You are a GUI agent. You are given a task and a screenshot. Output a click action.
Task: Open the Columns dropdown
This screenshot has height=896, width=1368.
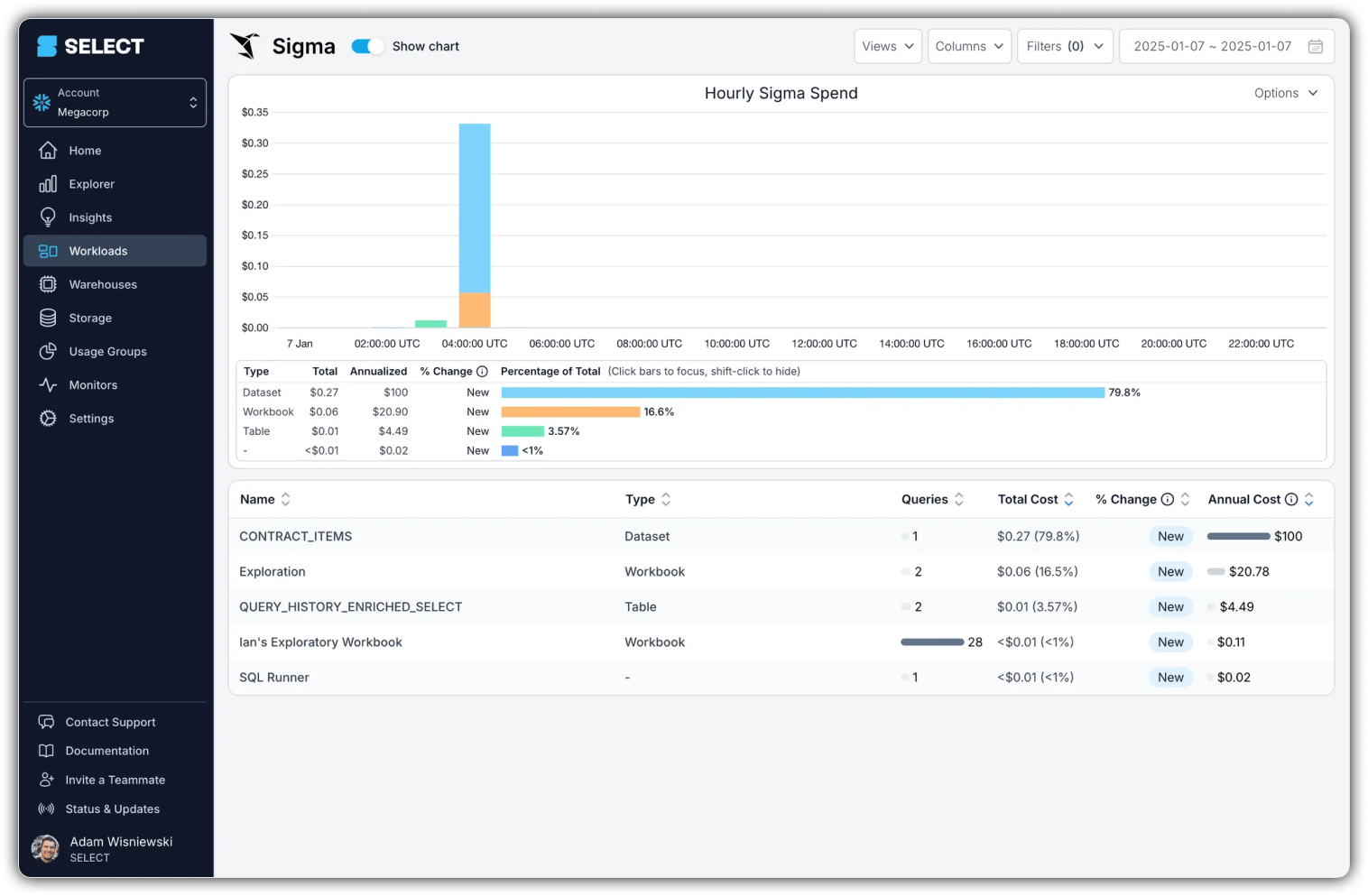coord(969,46)
